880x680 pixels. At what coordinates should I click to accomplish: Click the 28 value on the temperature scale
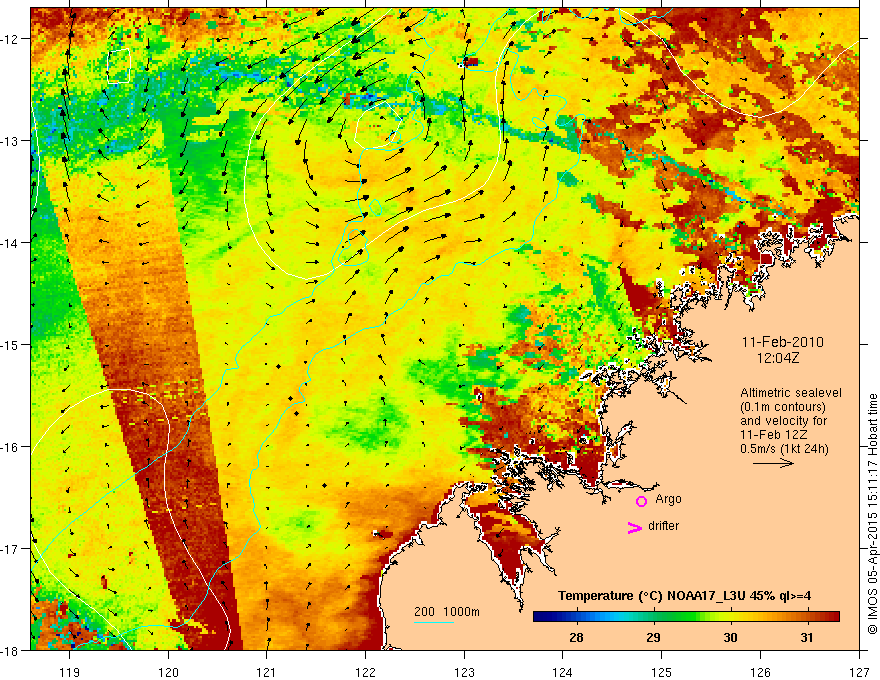coord(576,637)
